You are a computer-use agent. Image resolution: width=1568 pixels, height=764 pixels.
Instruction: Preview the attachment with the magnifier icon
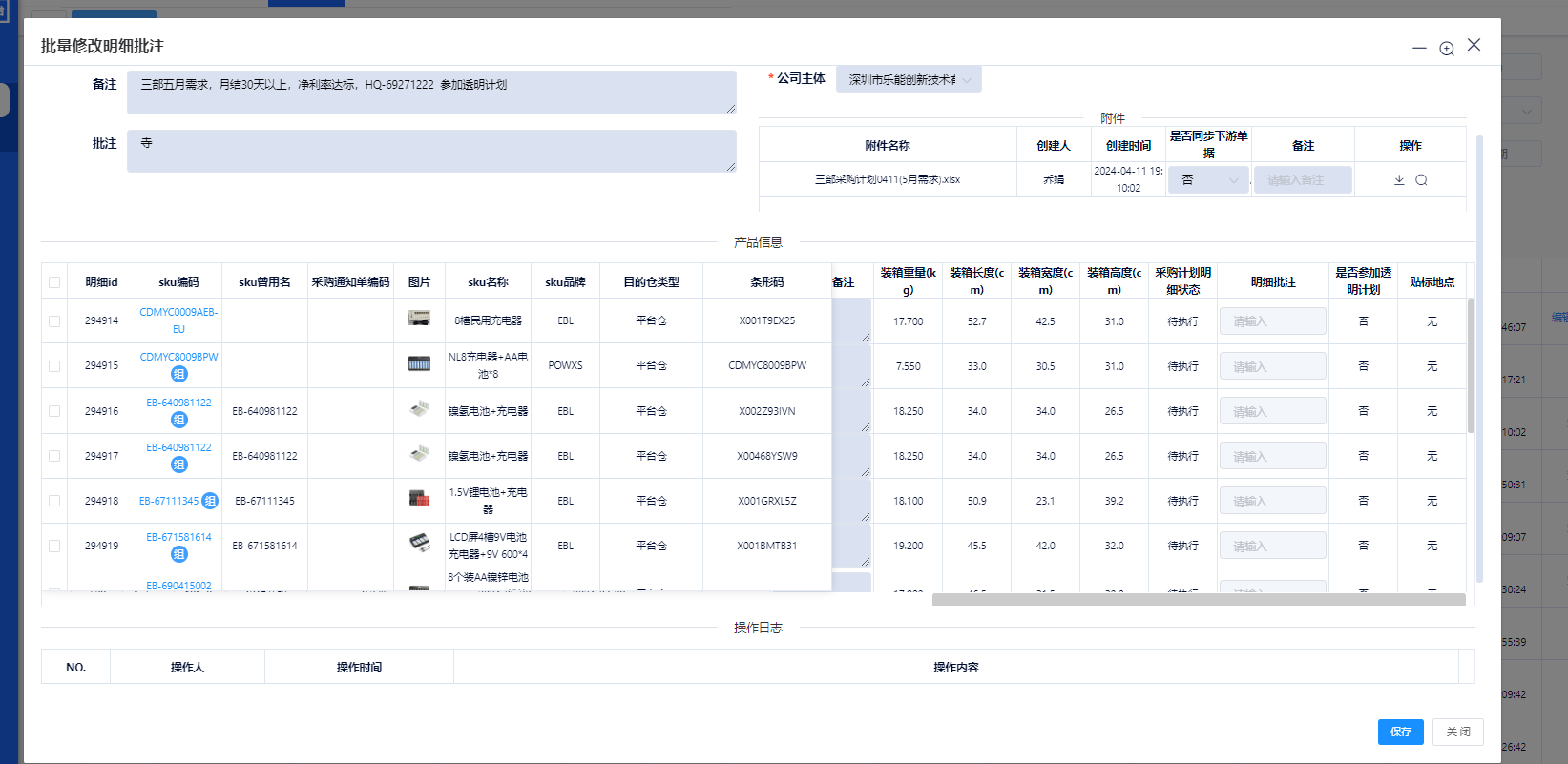coord(1421,179)
